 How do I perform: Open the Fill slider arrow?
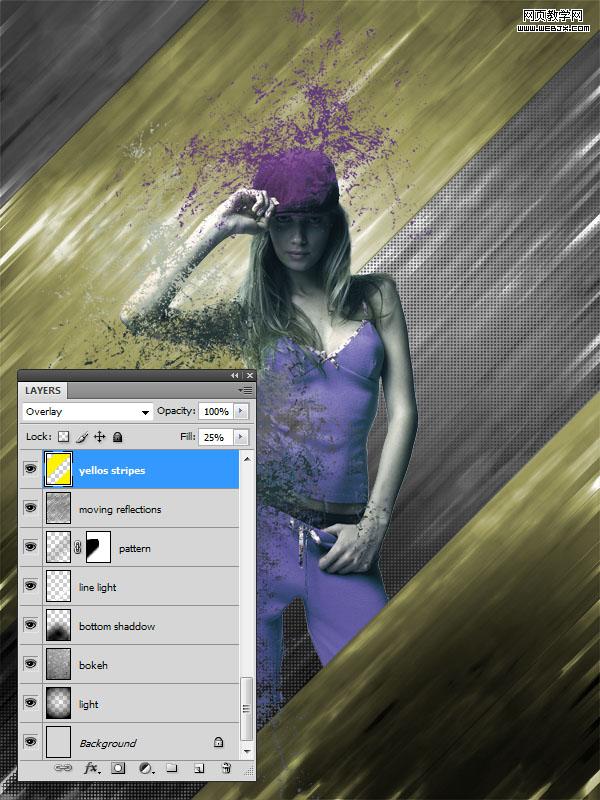click(241, 437)
